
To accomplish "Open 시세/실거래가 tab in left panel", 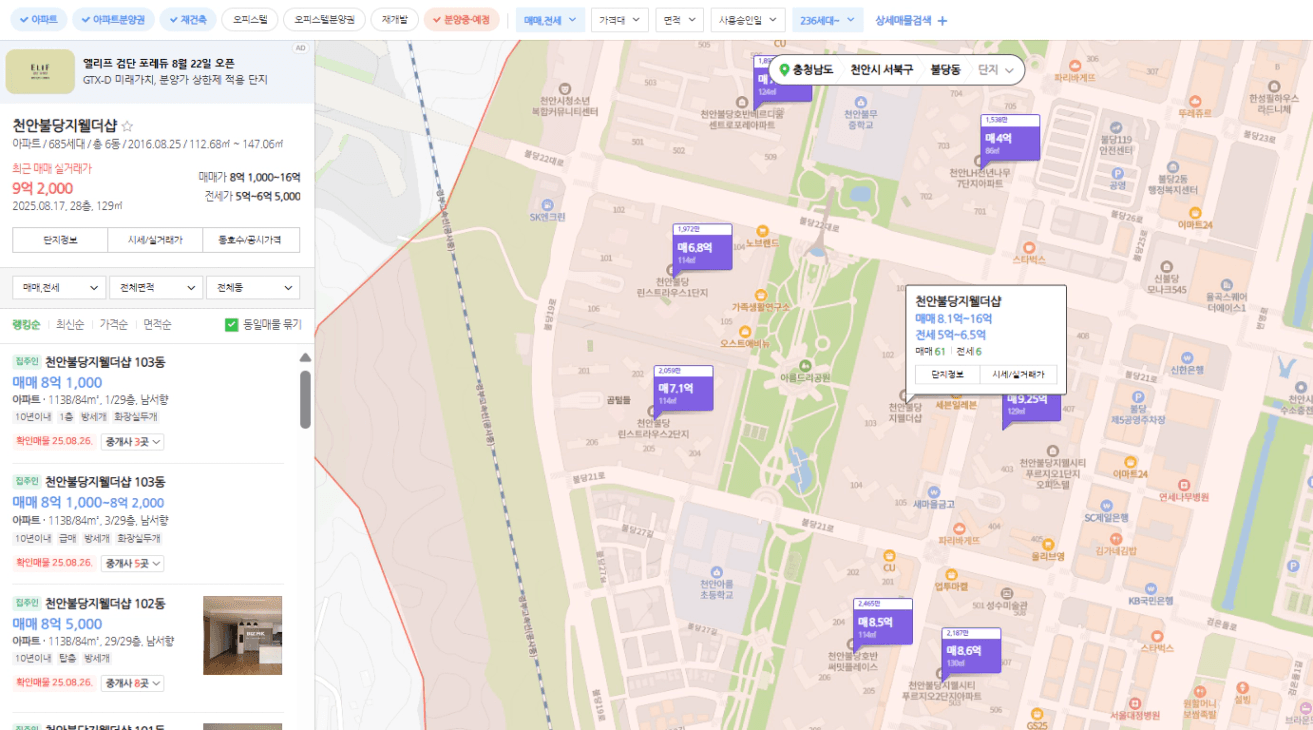I will point(156,240).
